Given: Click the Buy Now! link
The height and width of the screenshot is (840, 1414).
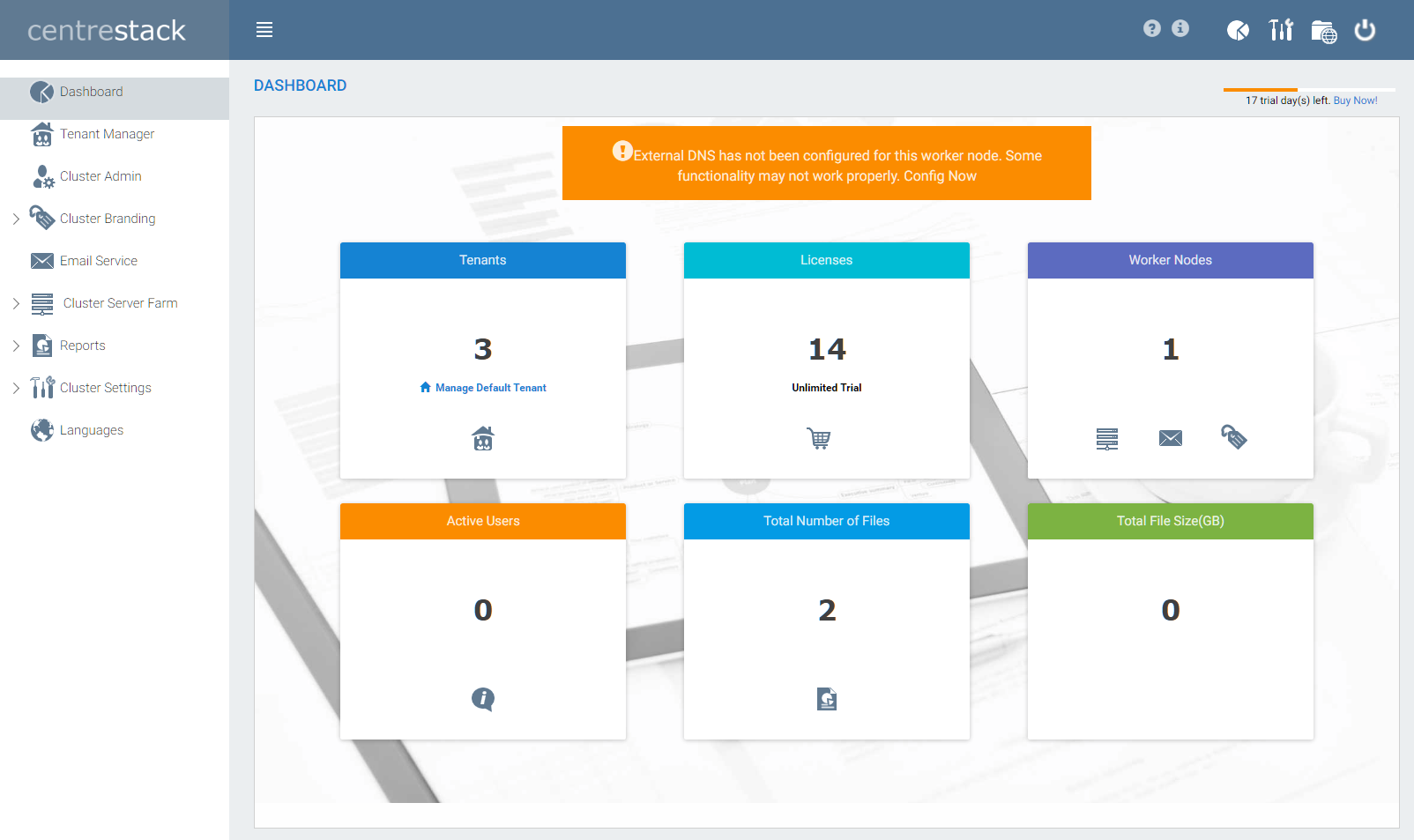Looking at the screenshot, I should pyautogui.click(x=1355, y=100).
